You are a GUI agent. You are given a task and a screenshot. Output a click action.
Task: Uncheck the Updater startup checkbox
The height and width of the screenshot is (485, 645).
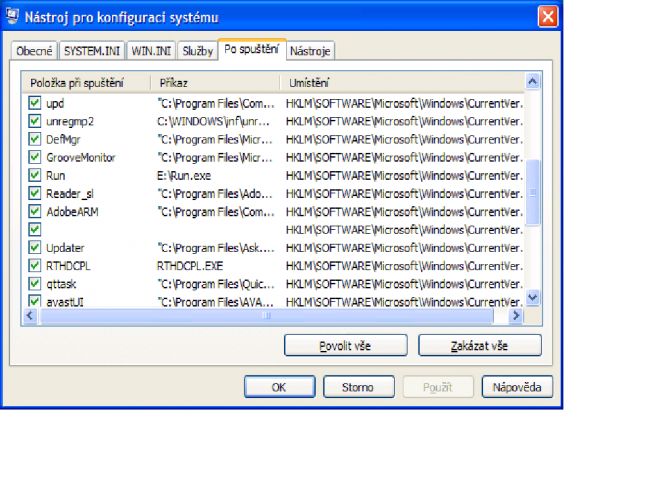(35, 248)
